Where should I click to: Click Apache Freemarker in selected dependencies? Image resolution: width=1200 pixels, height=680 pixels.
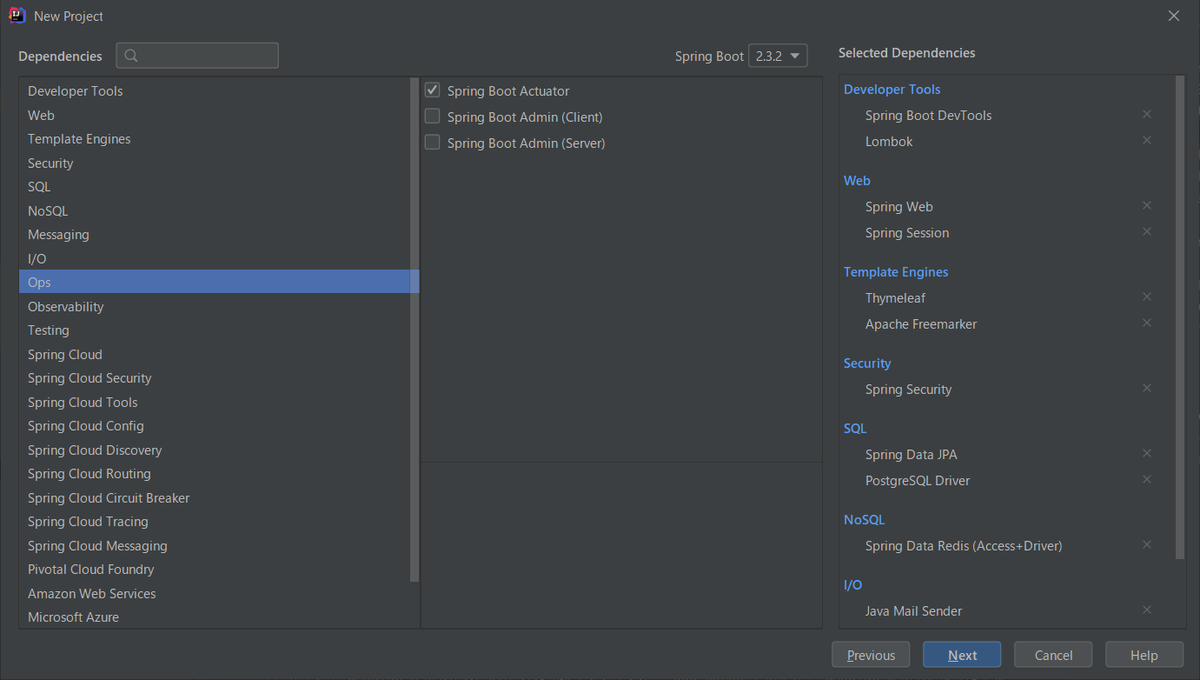(921, 323)
